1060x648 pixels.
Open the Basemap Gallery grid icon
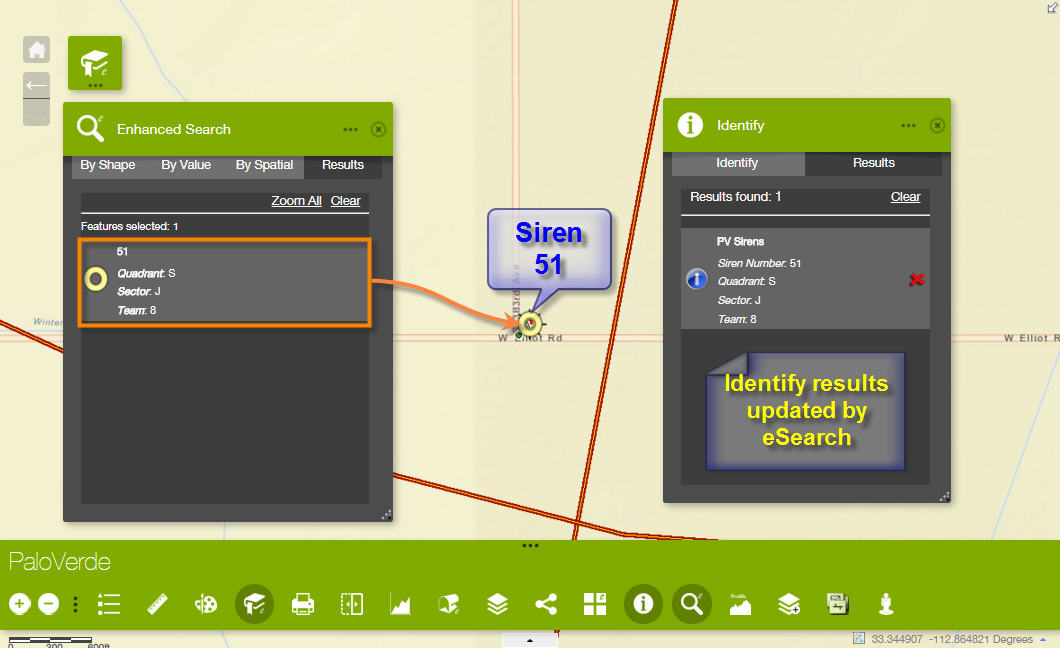(x=595, y=603)
